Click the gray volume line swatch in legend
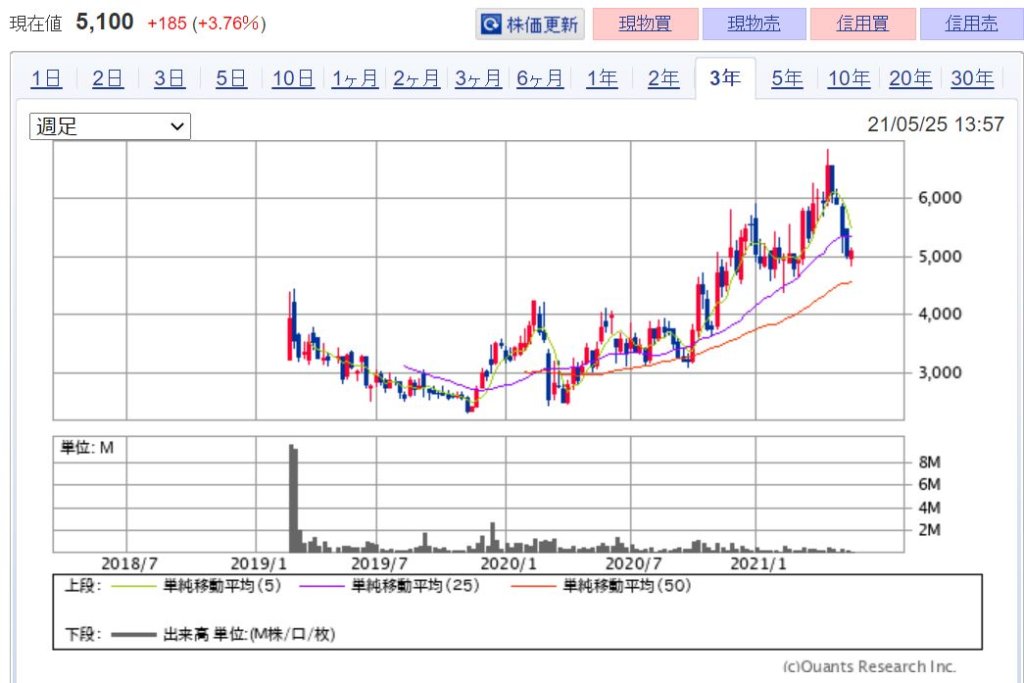This screenshot has height=683, width=1024. [x=134, y=634]
